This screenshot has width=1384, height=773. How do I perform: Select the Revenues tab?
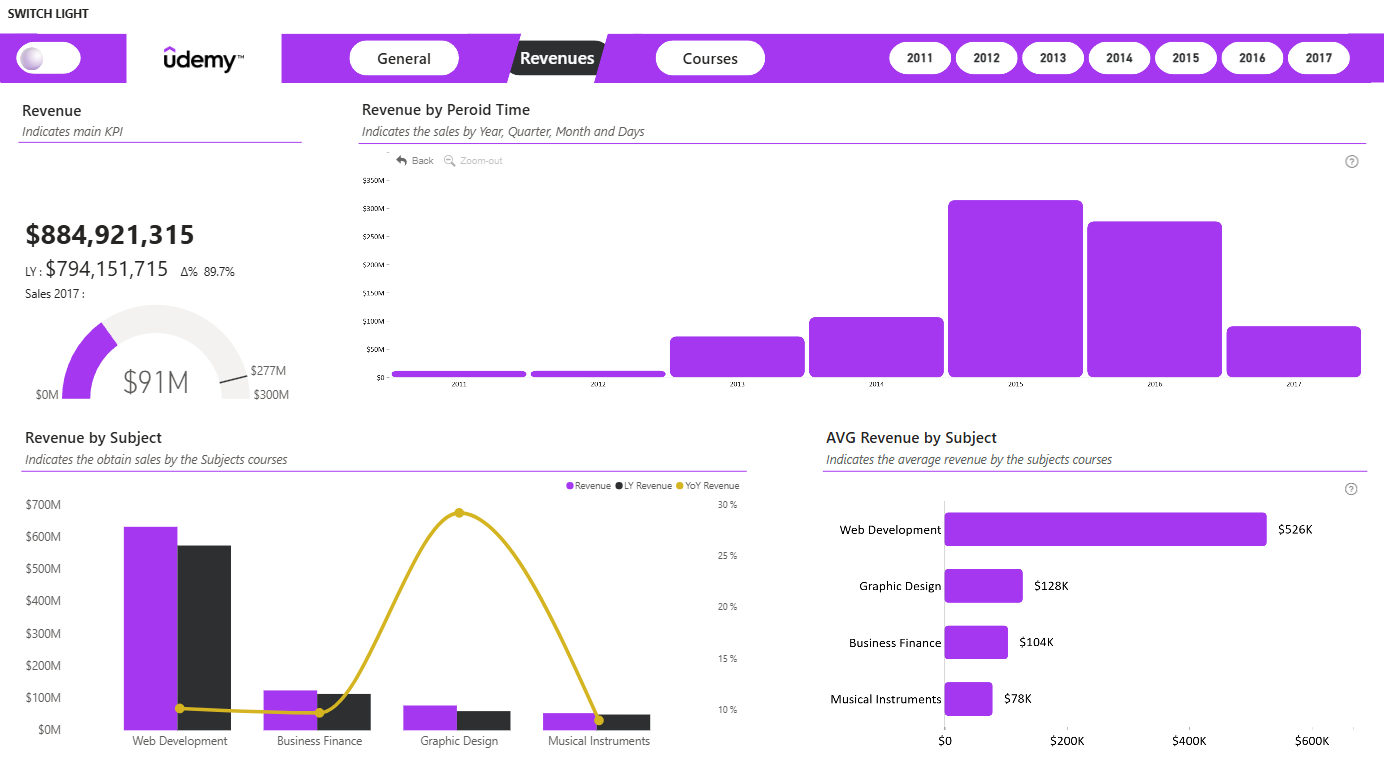(x=558, y=58)
